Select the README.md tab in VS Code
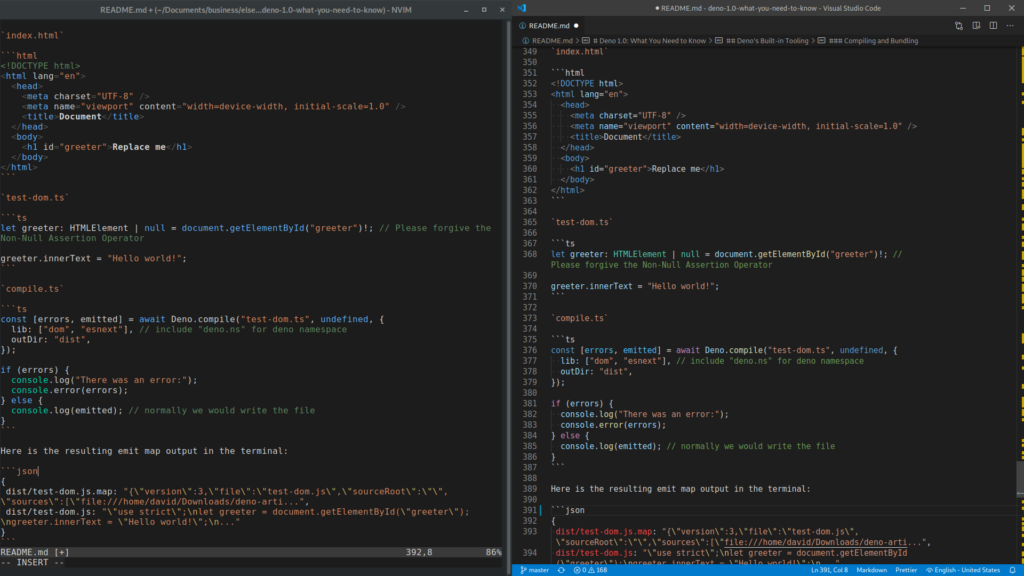 549,26
